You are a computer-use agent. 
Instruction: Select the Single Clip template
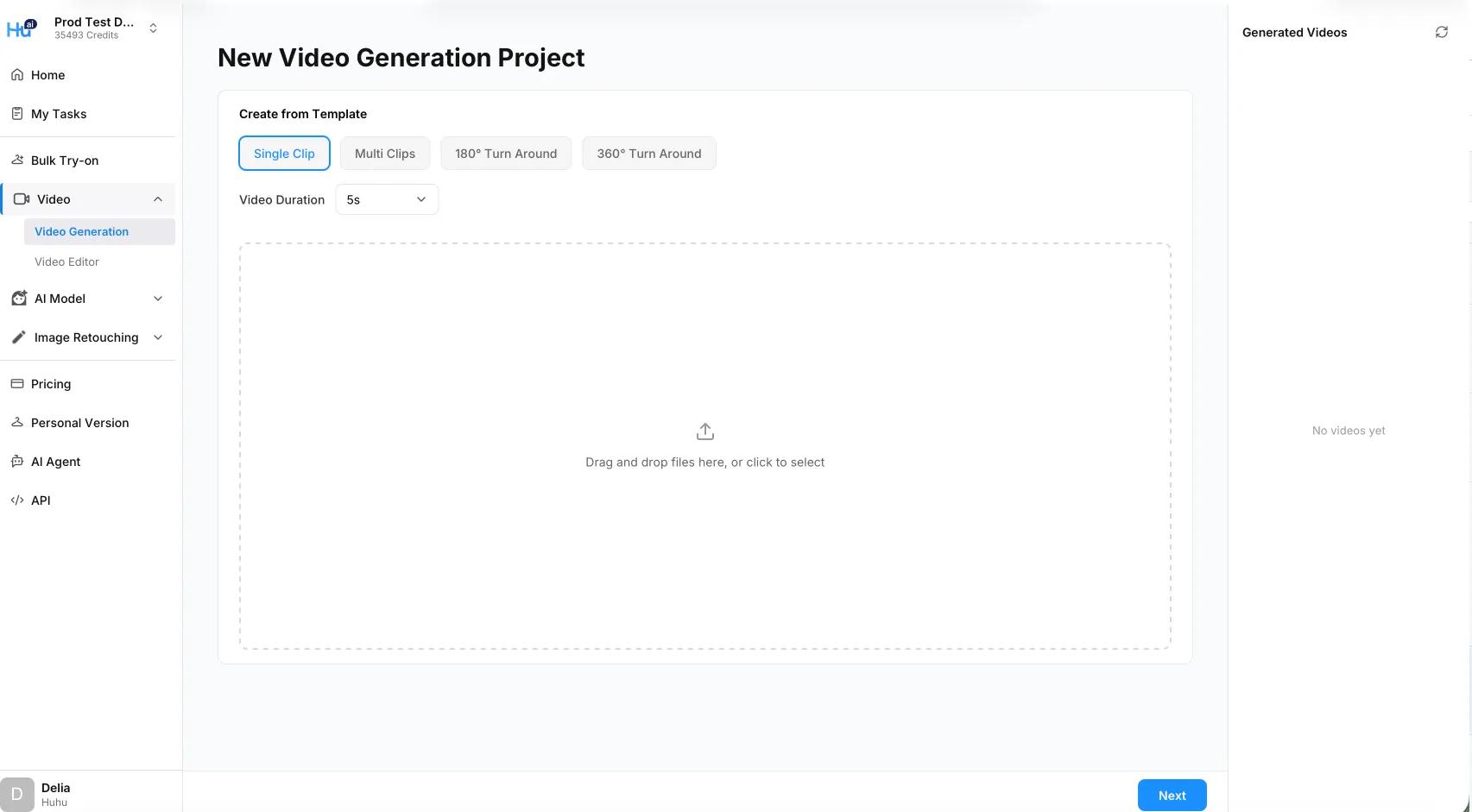pos(284,154)
